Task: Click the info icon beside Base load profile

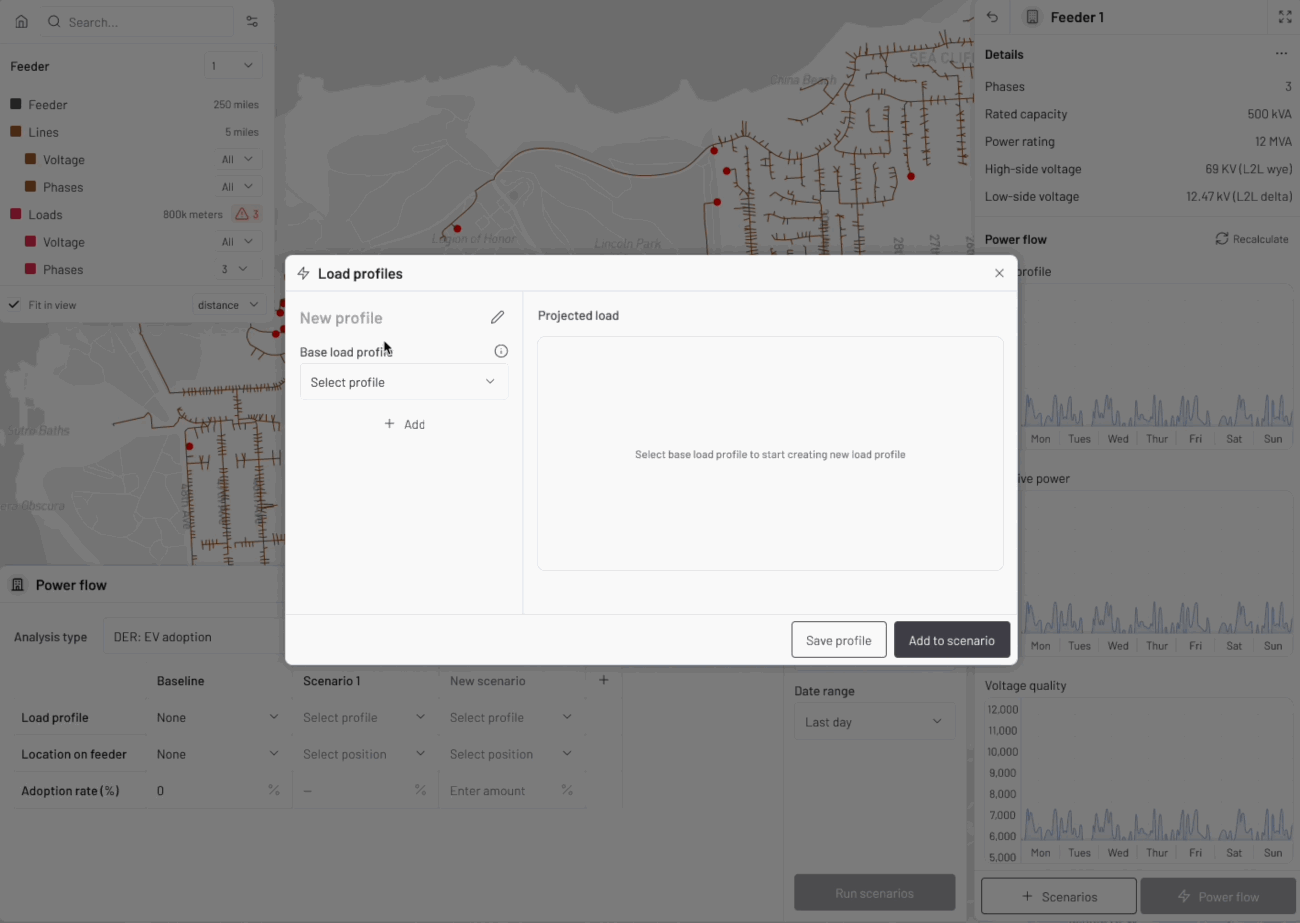Action: pyautogui.click(x=501, y=351)
